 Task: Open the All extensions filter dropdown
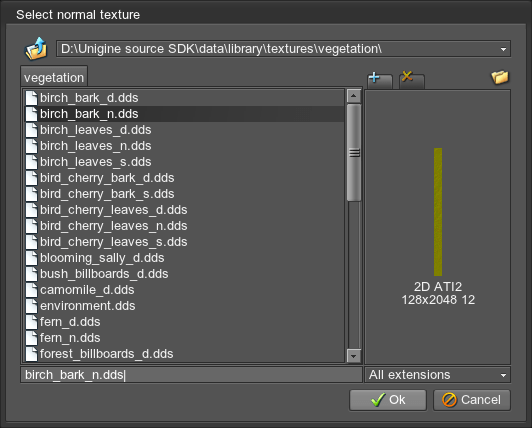[504, 375]
